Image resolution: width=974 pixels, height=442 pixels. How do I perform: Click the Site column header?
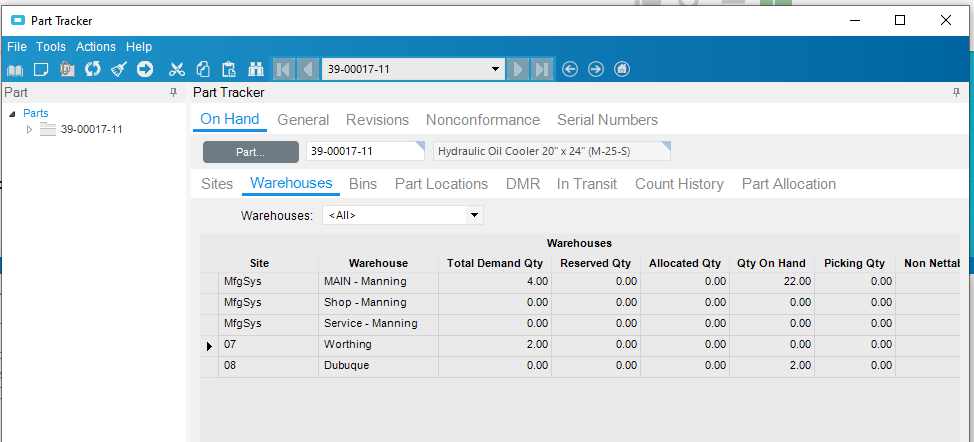(259, 263)
